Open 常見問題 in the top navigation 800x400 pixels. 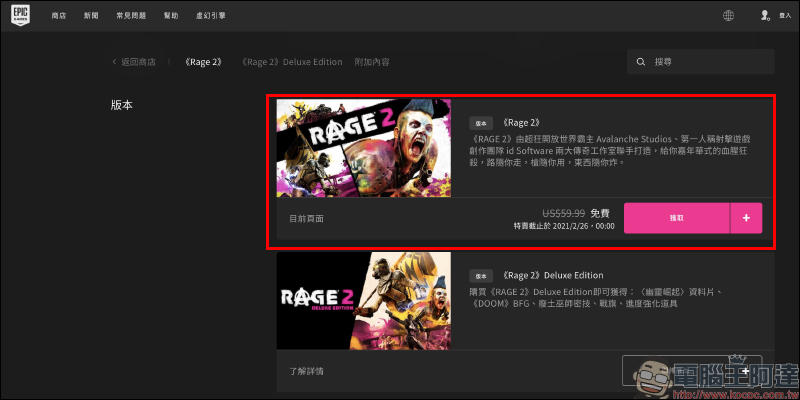coord(131,16)
